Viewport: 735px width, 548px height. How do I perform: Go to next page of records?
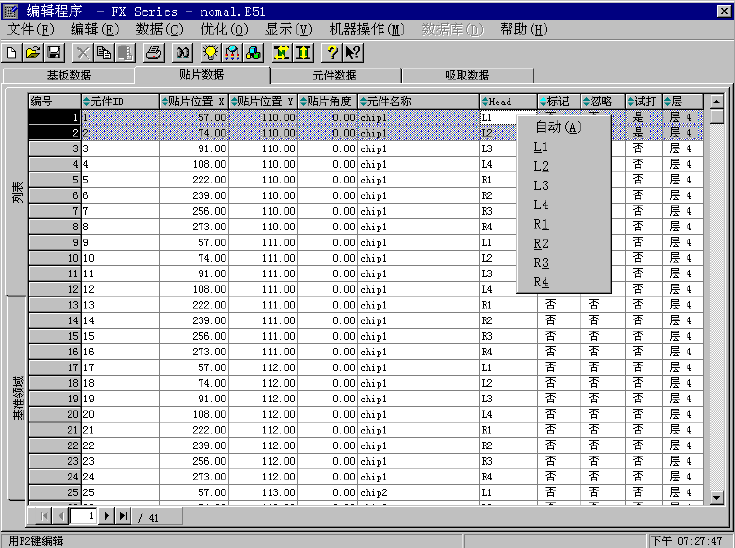[107, 516]
